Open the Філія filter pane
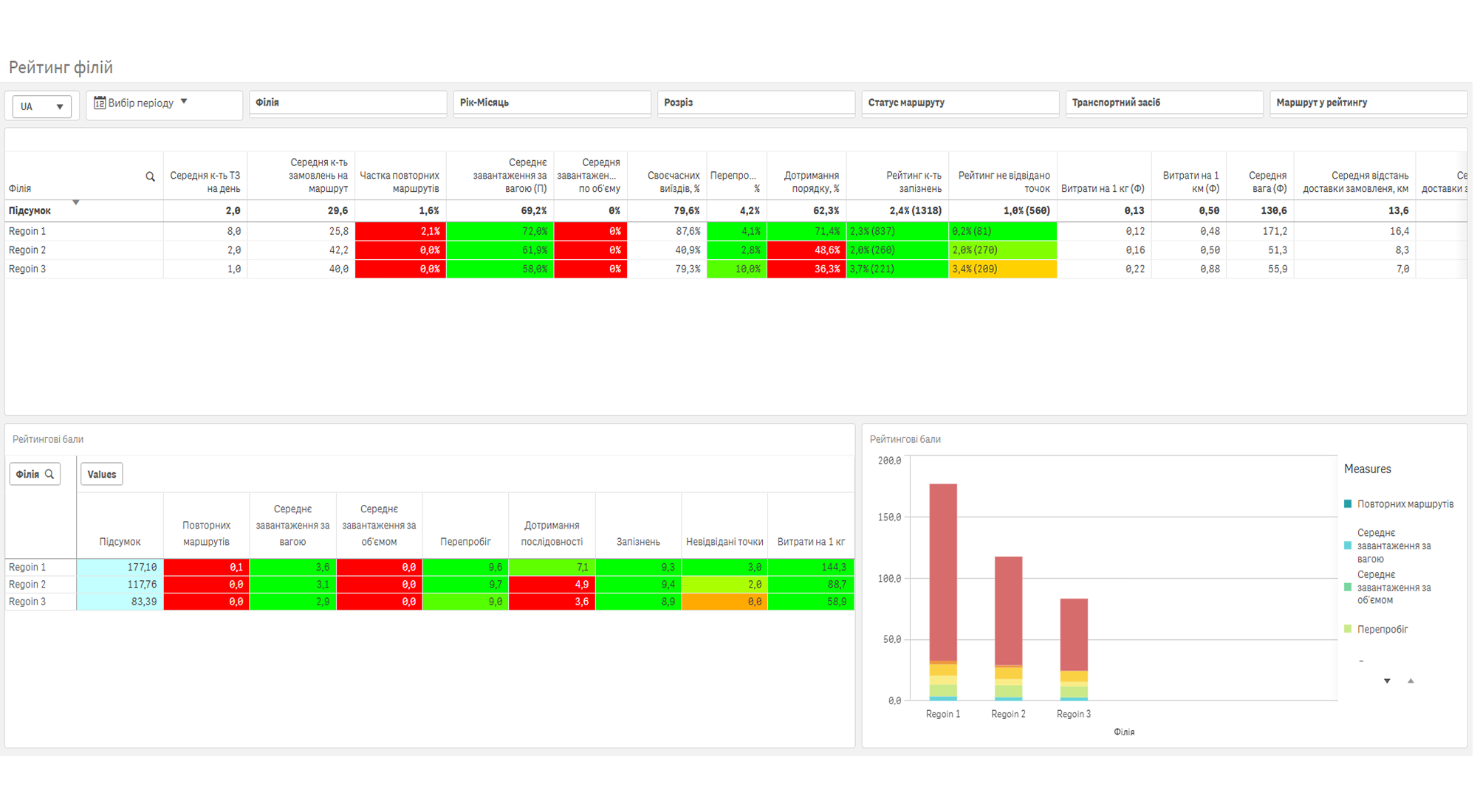1477x812 pixels. (x=348, y=103)
